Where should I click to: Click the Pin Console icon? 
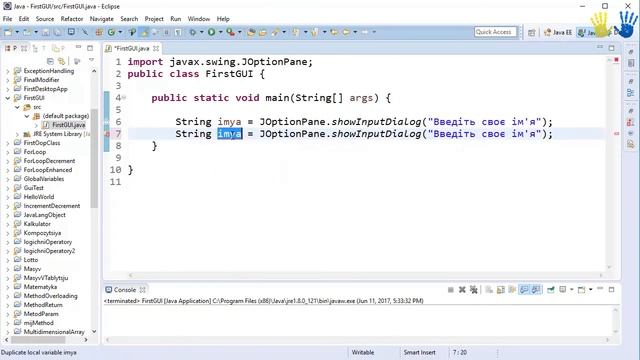[x=551, y=290]
